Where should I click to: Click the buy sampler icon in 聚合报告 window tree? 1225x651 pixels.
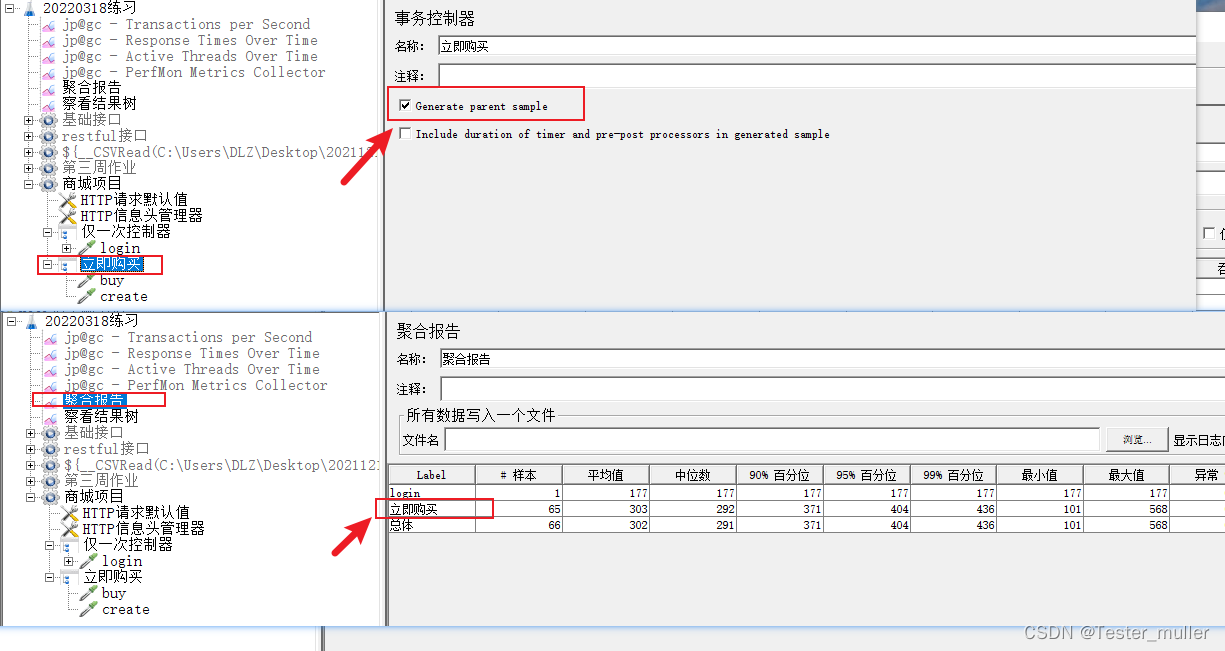coord(89,593)
